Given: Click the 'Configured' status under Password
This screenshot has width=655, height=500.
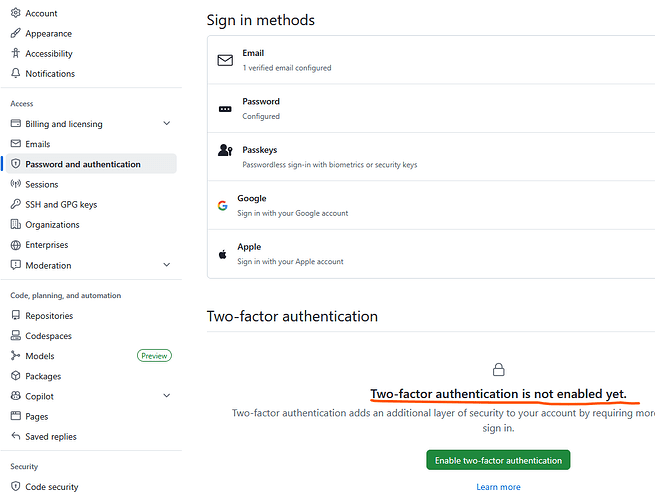Looking at the screenshot, I should 261,116.
